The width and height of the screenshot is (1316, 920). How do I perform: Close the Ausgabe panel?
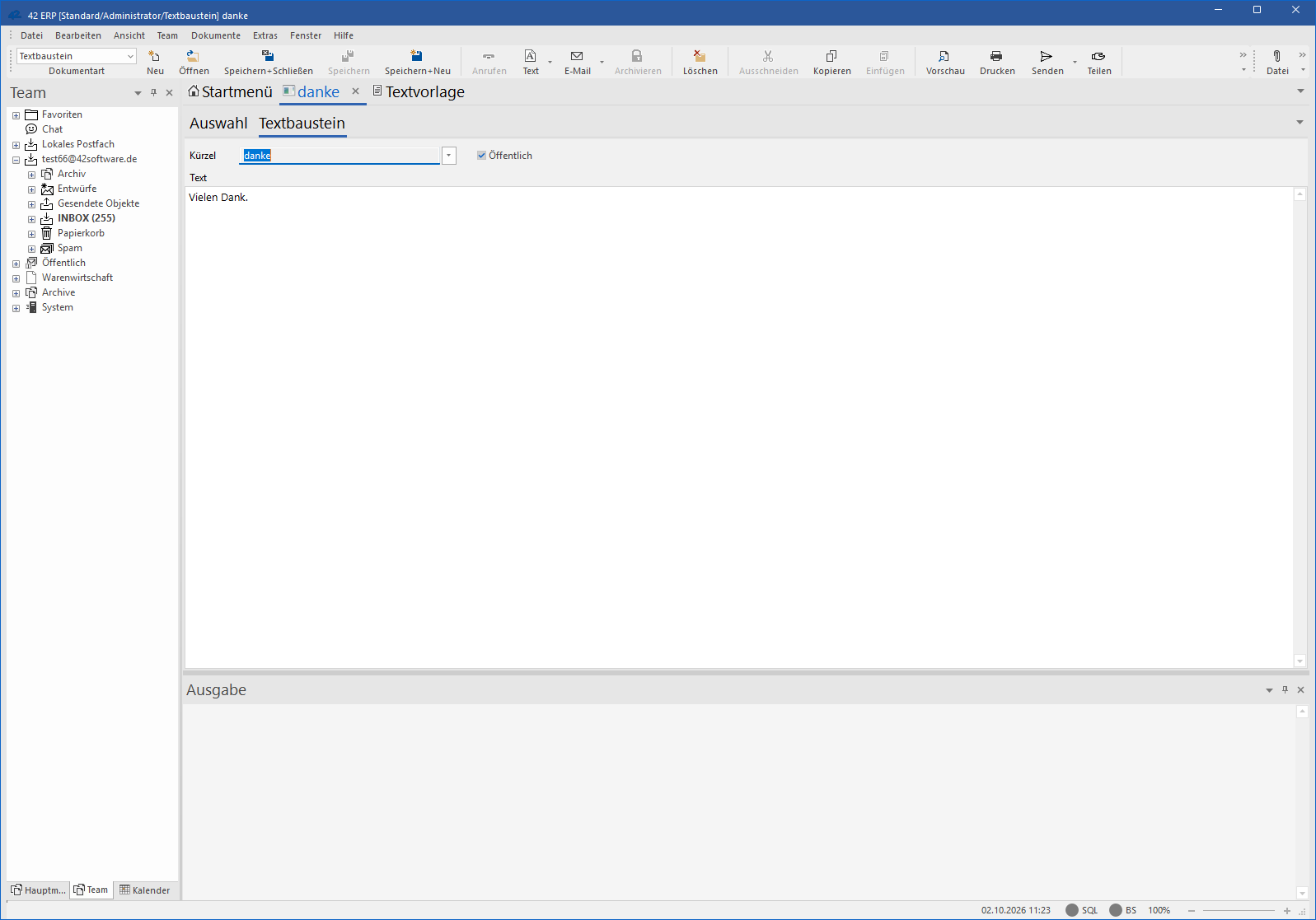tap(1301, 690)
